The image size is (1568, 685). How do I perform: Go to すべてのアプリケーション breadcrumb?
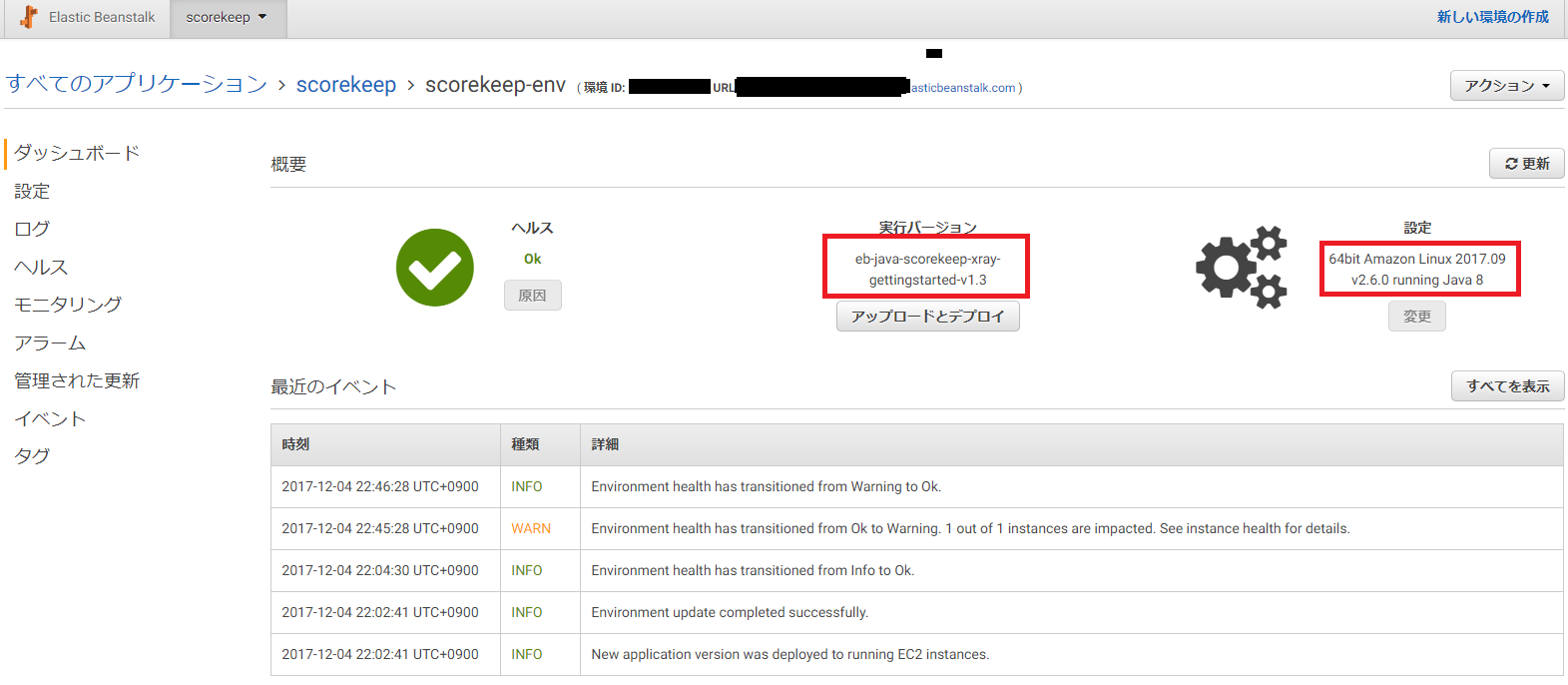tap(137, 84)
